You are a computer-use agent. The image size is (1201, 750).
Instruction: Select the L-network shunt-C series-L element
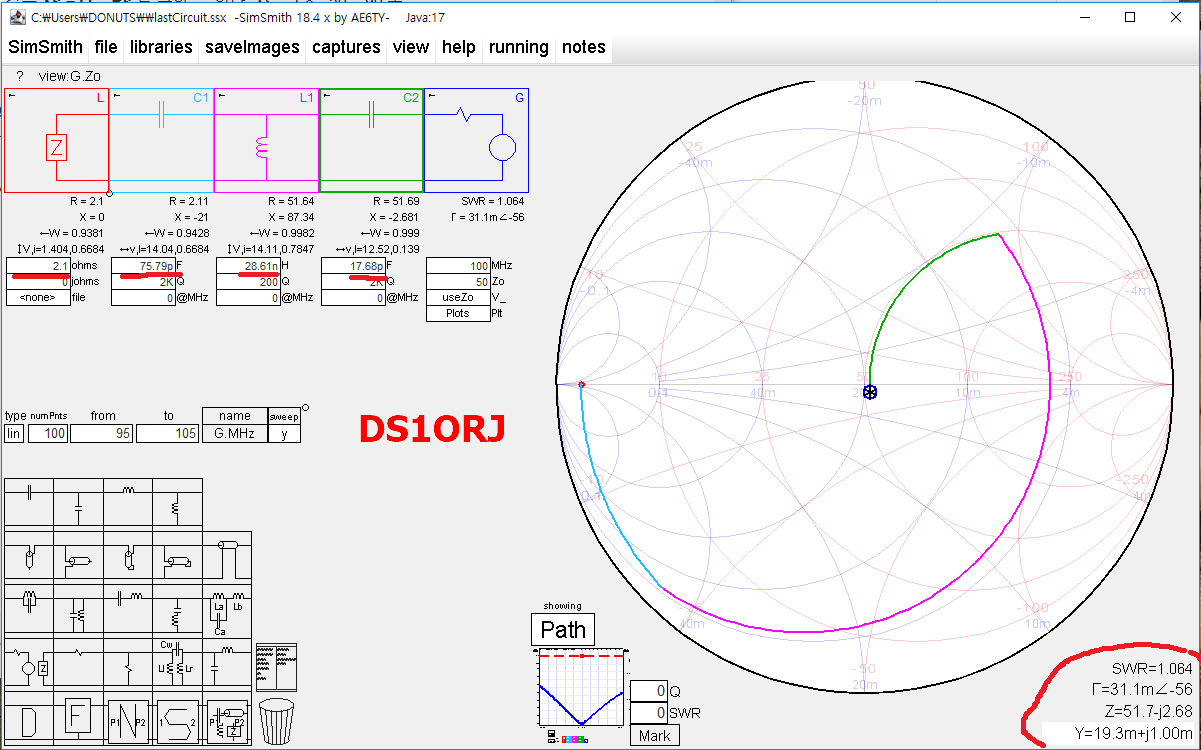pyautogui.click(x=226, y=661)
